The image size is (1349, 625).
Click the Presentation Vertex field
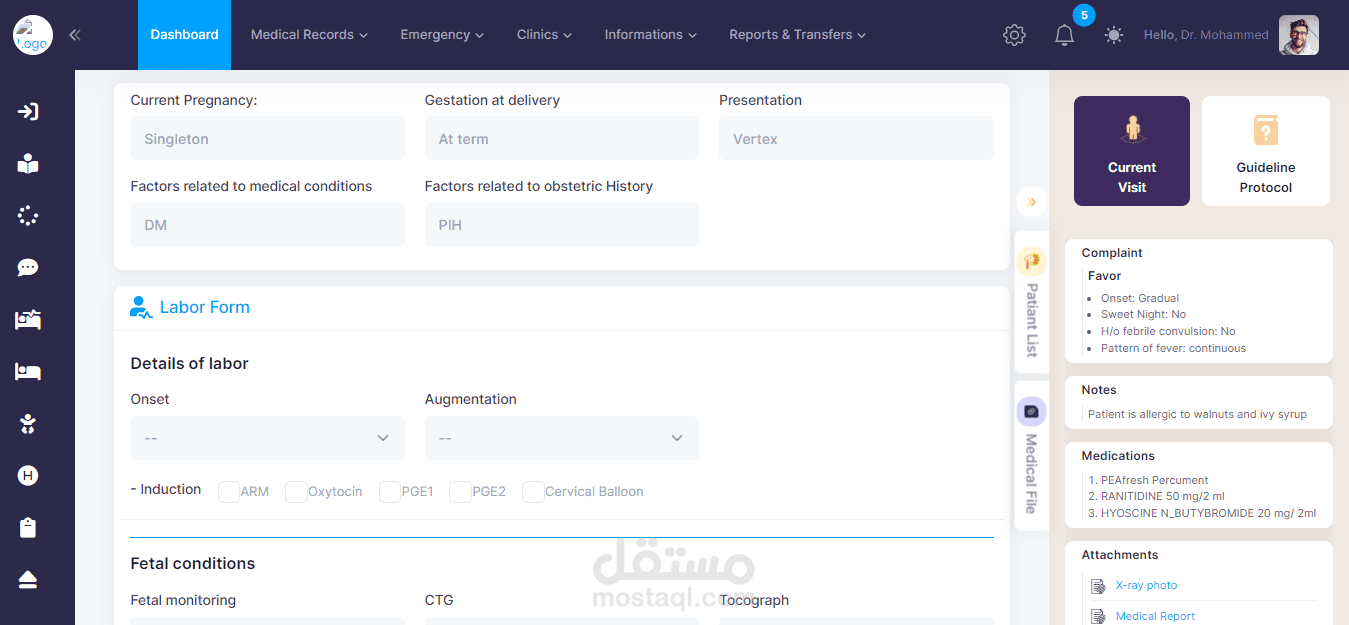click(856, 139)
